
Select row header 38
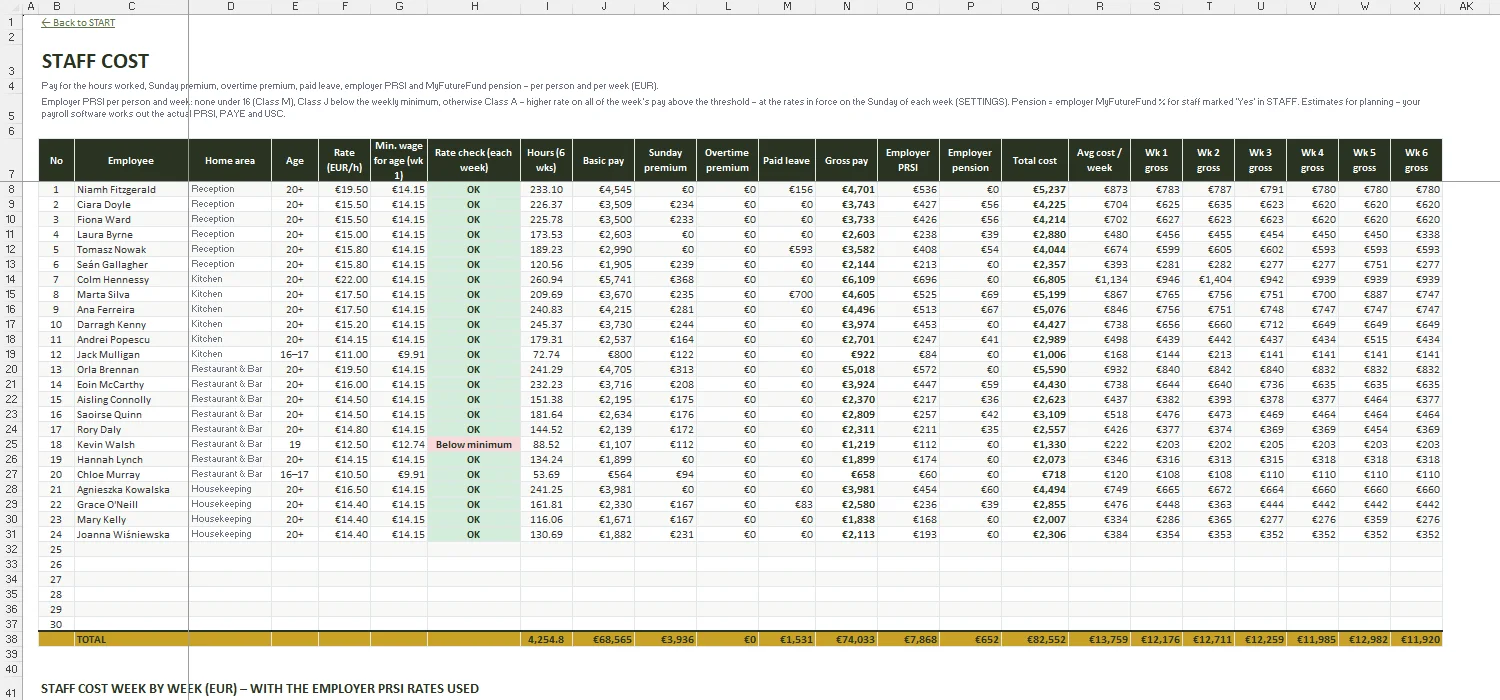point(10,639)
